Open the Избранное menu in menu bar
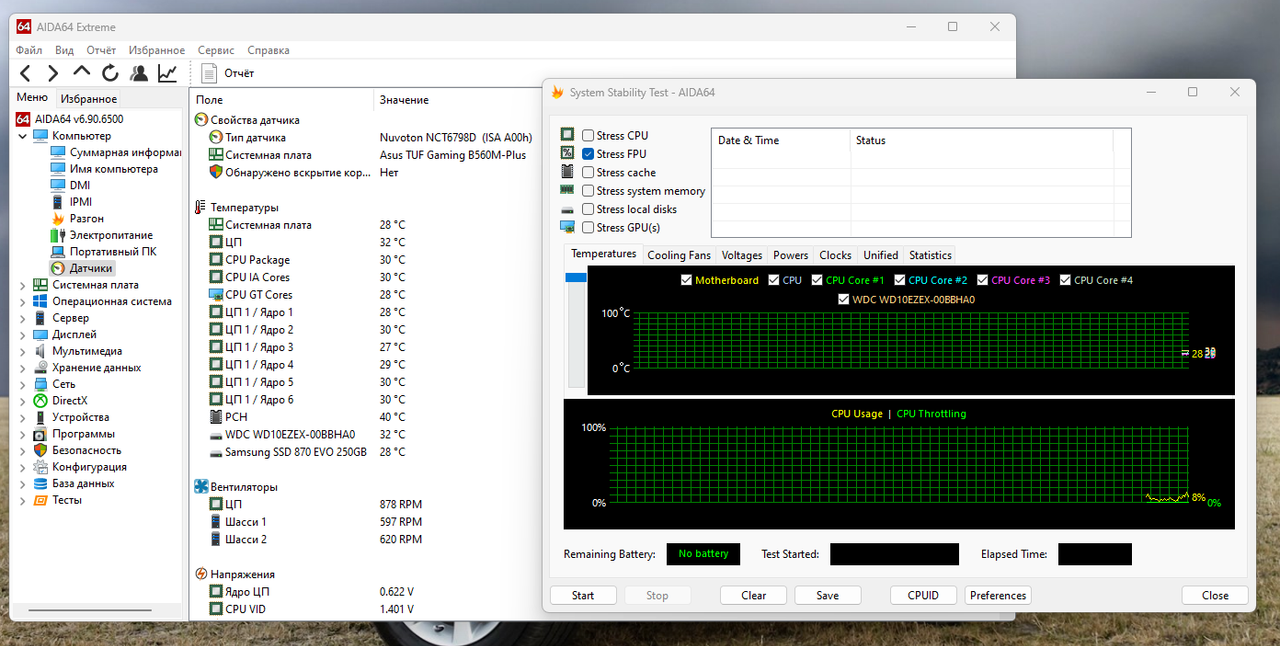This screenshot has height=646, width=1280. (x=157, y=50)
